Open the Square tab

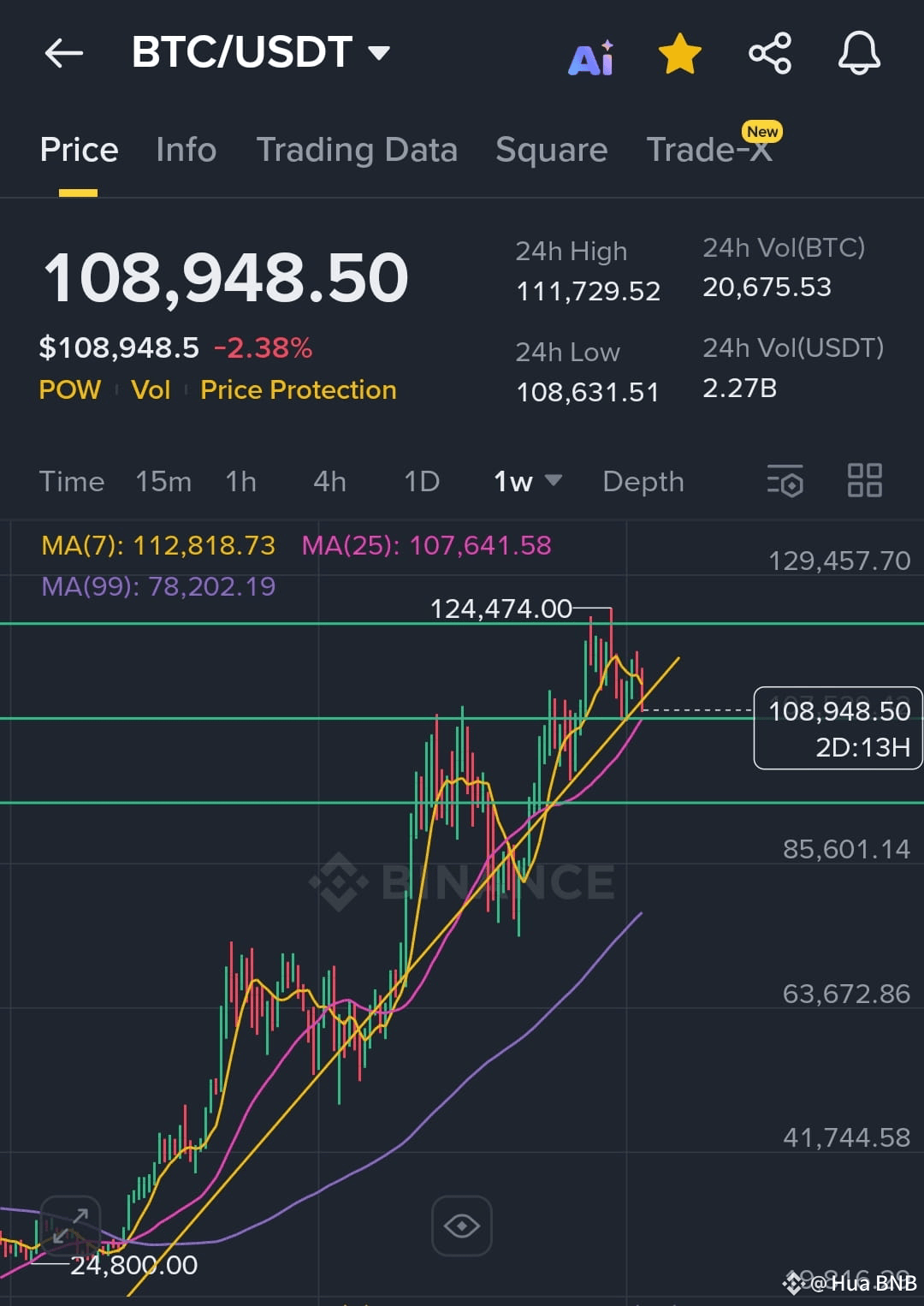552,150
